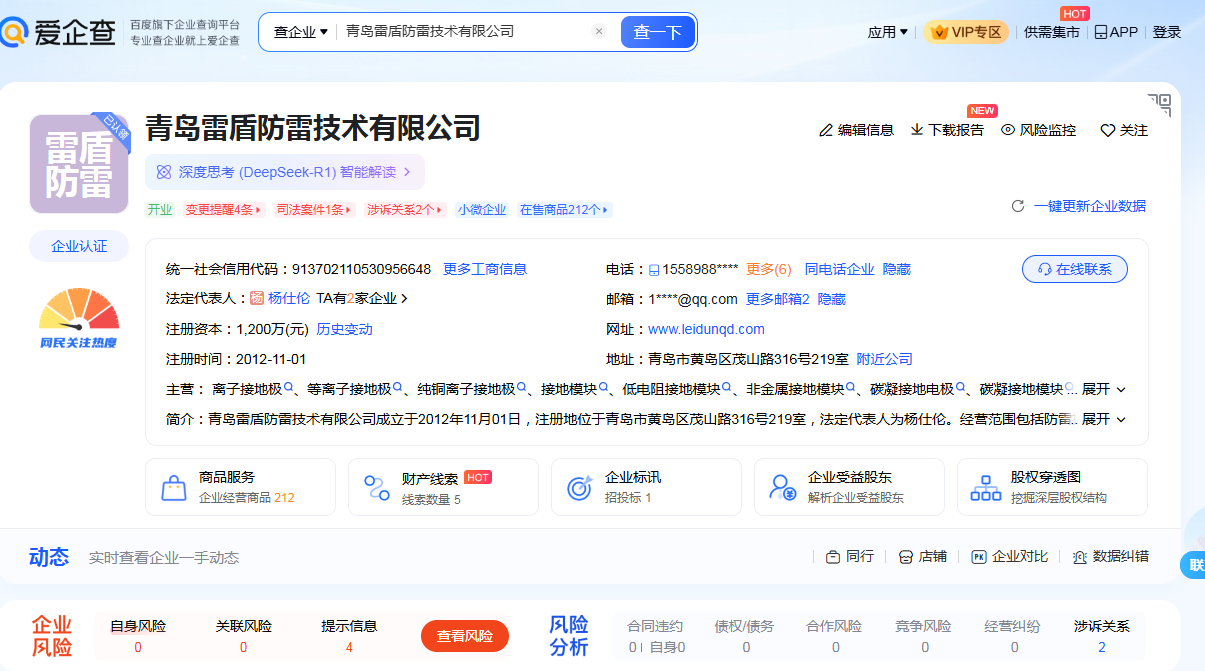Select the 合同违约 analysis tab

[655, 636]
